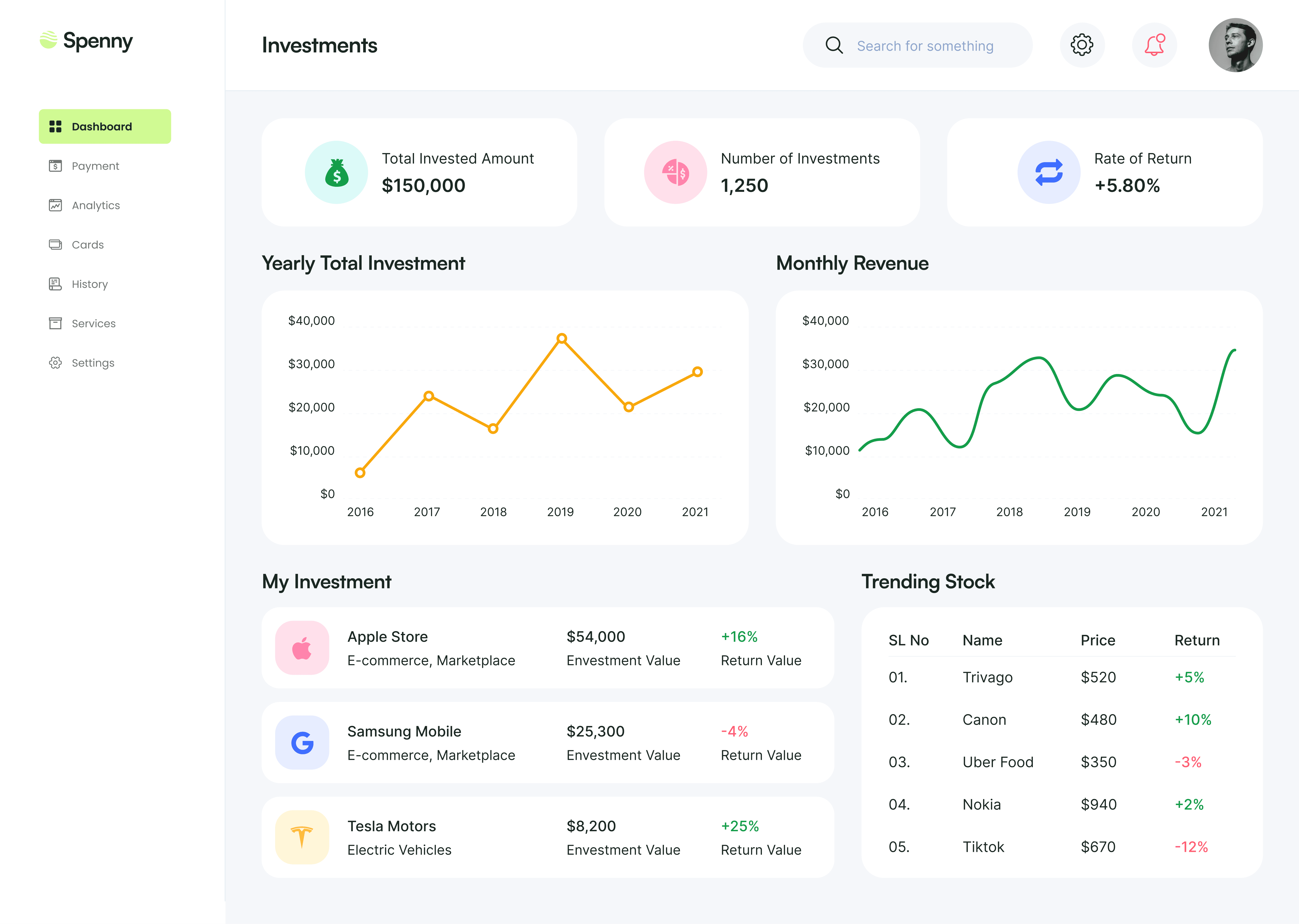The width and height of the screenshot is (1299, 924).
Task: Open settings via the top gear icon
Action: click(1082, 45)
